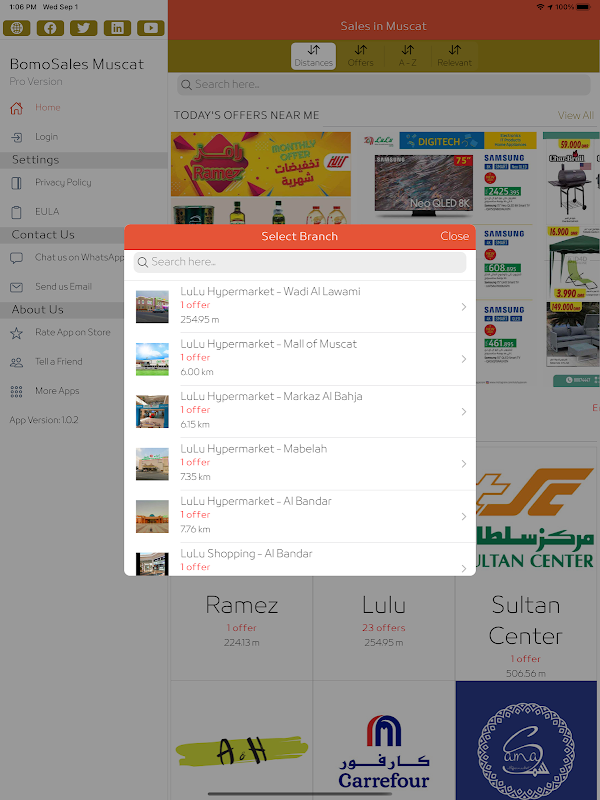Click the Privacy Policy document icon
Image resolution: width=600 pixels, height=800 pixels.
tap(16, 183)
